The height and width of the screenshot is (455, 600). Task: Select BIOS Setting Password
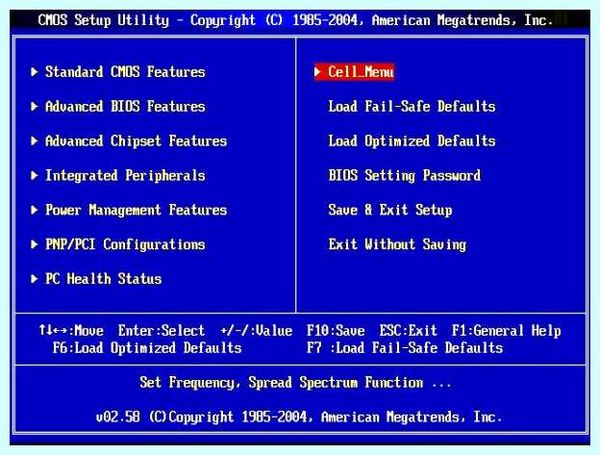tap(404, 176)
